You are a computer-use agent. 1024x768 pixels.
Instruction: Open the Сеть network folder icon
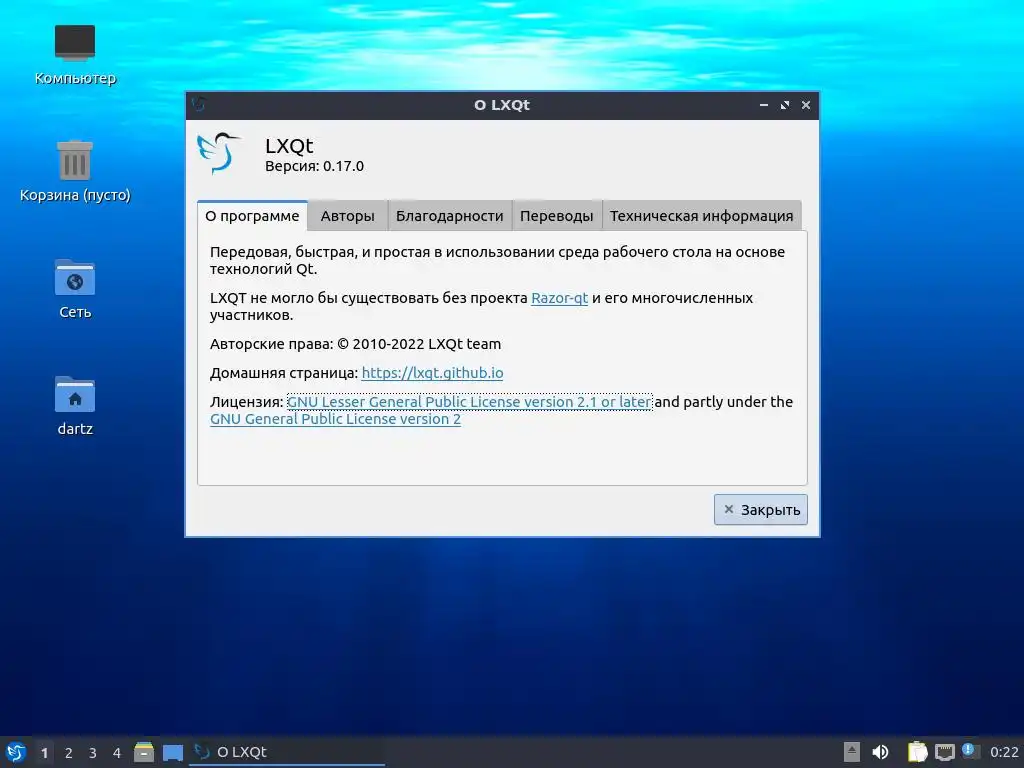[x=74, y=289]
